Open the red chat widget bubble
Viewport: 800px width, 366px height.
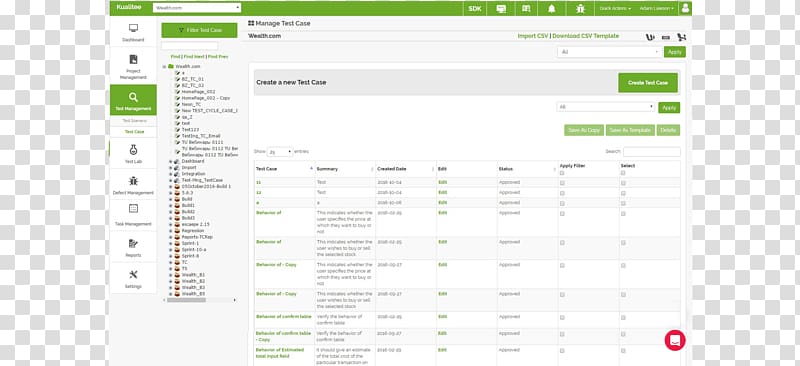tap(674, 340)
